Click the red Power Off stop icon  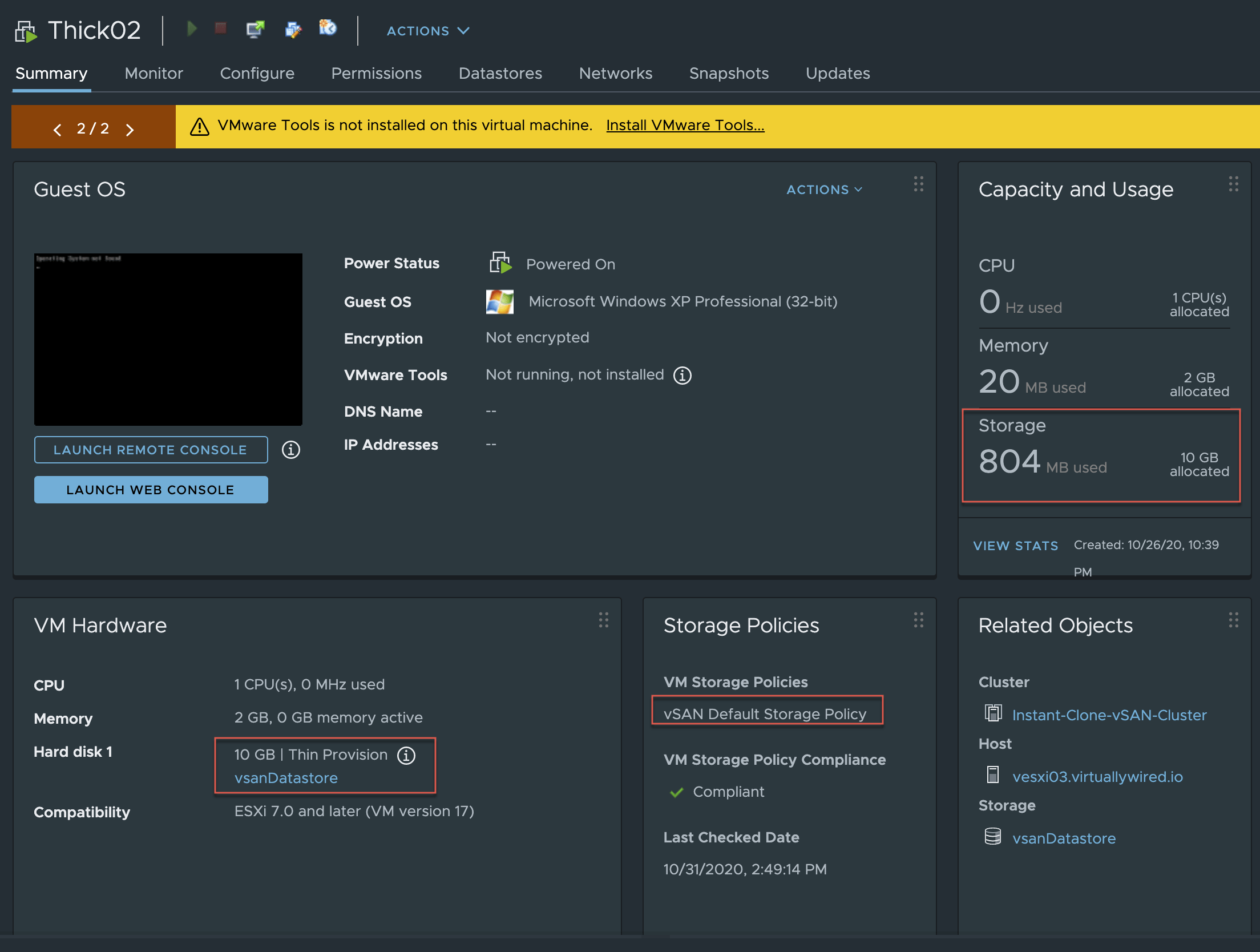click(x=221, y=29)
